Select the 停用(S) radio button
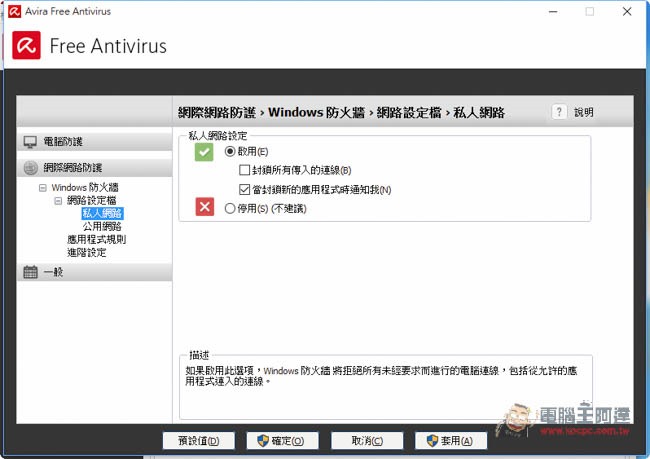Screen dimensions: 650x459 [x=230, y=208]
